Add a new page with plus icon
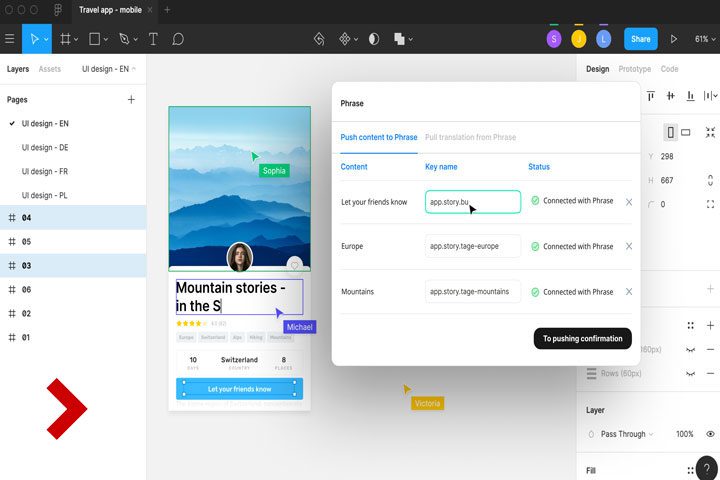Image resolution: width=720 pixels, height=480 pixels. (x=131, y=100)
